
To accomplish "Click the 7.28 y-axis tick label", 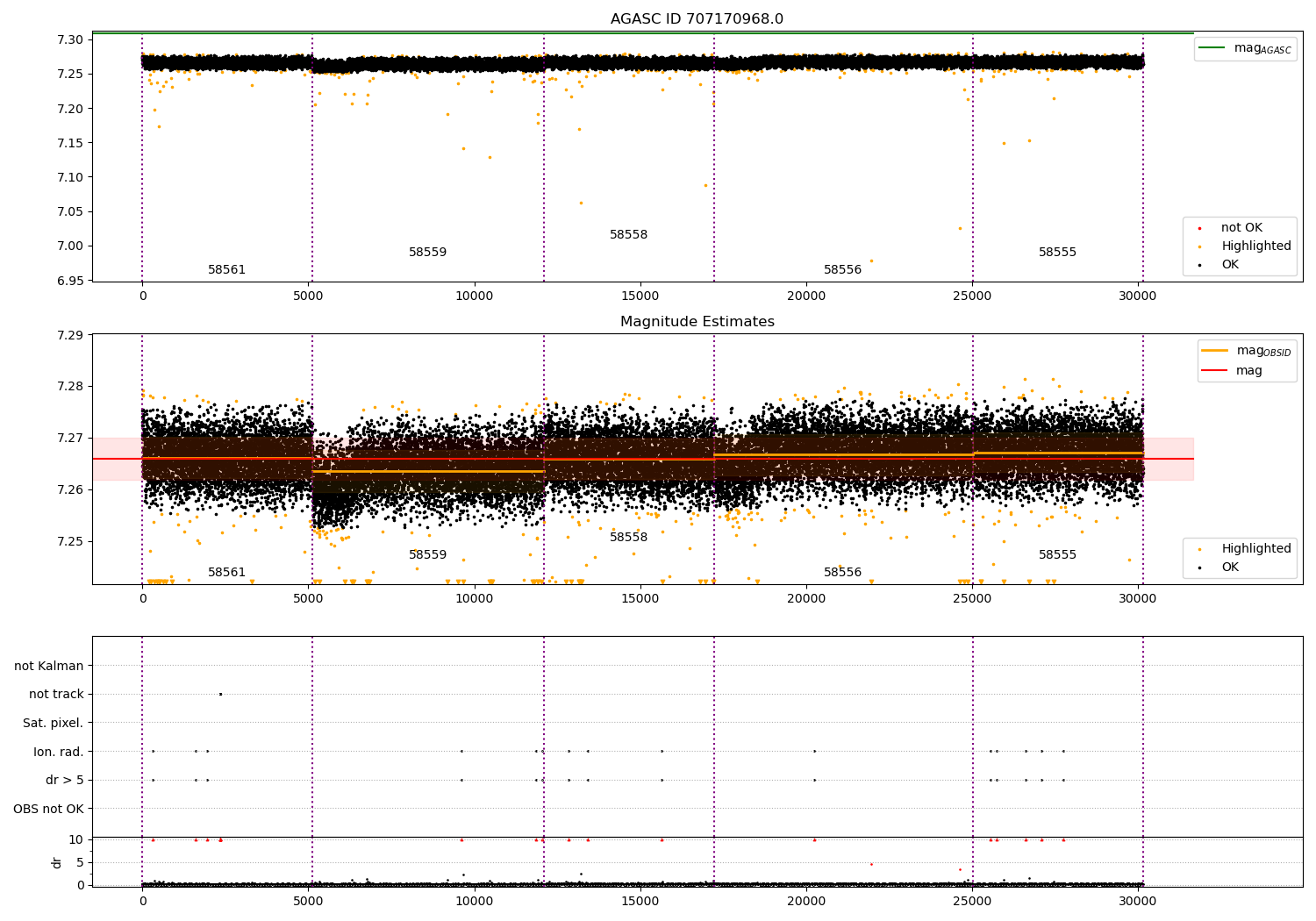I will click(x=70, y=387).
